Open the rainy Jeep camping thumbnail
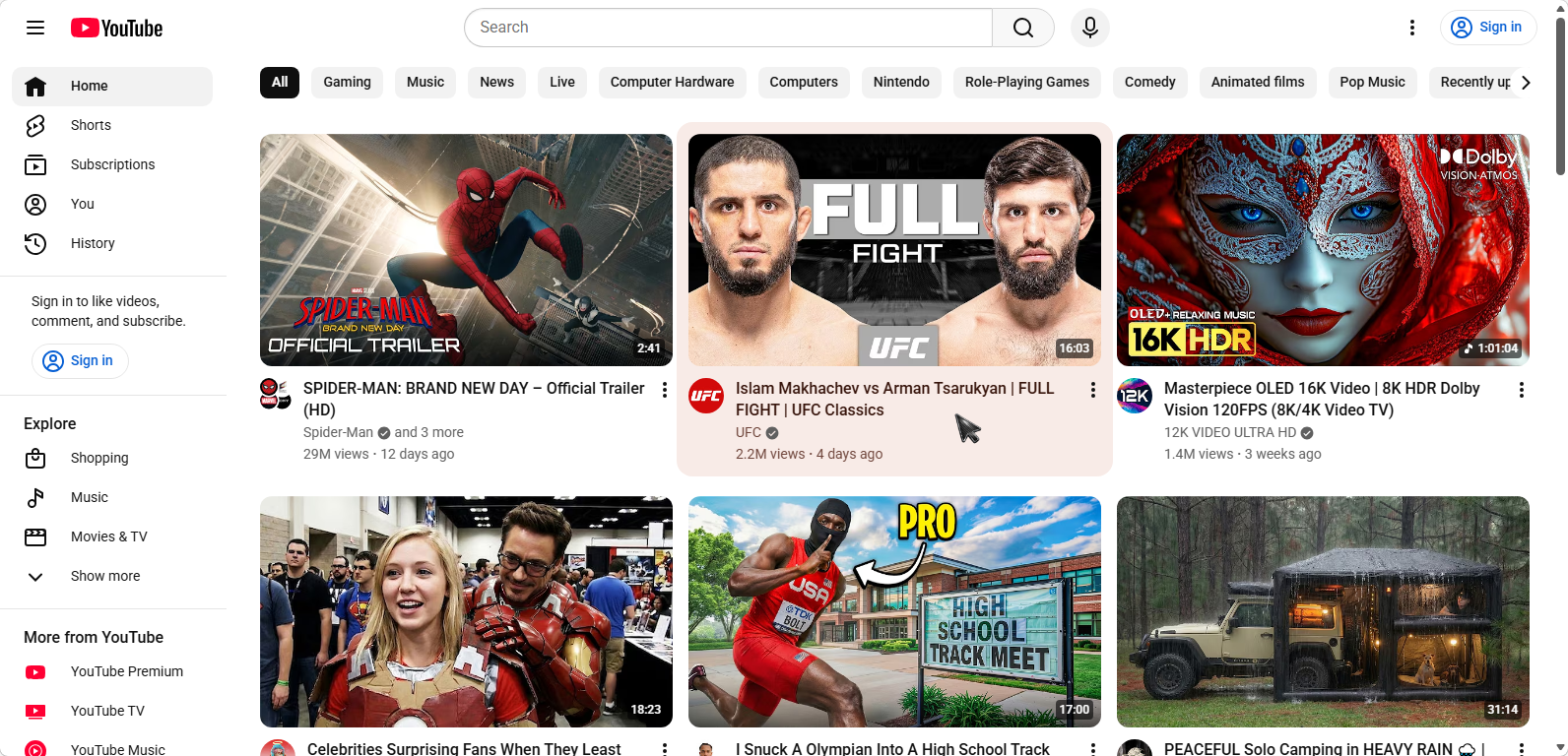1568x756 pixels. click(x=1323, y=611)
